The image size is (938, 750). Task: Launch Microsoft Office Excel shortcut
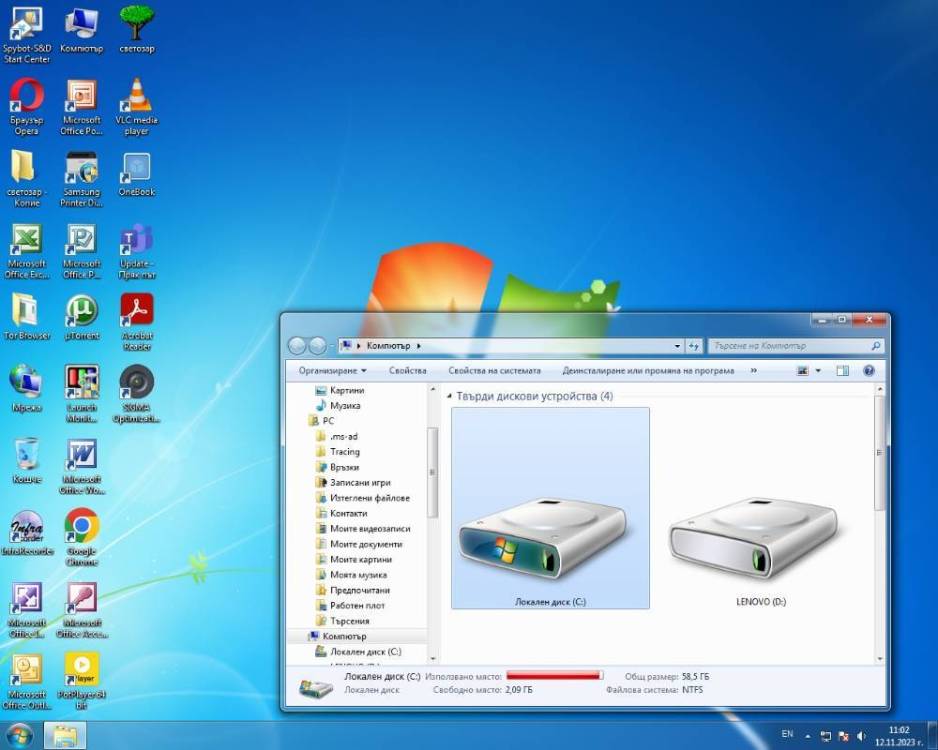pos(26,251)
